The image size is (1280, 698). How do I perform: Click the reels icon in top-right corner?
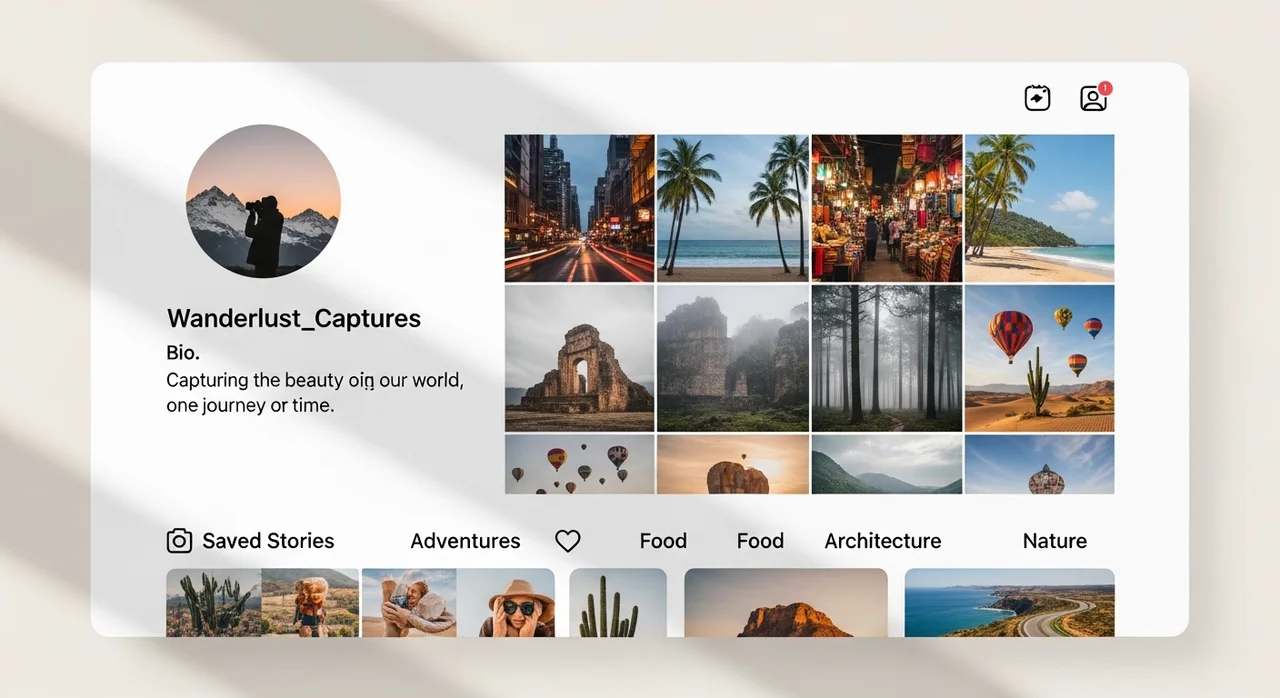pyautogui.click(x=1037, y=98)
